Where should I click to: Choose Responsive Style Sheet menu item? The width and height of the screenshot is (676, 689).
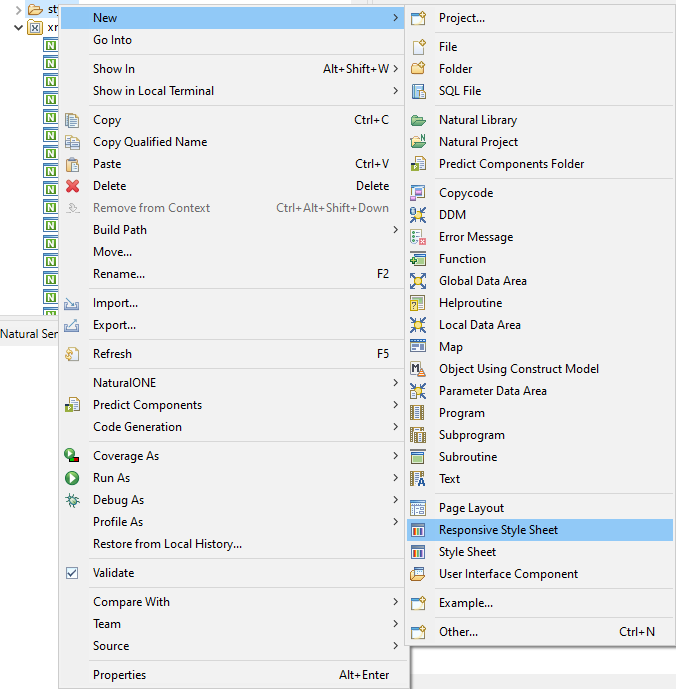[498, 530]
